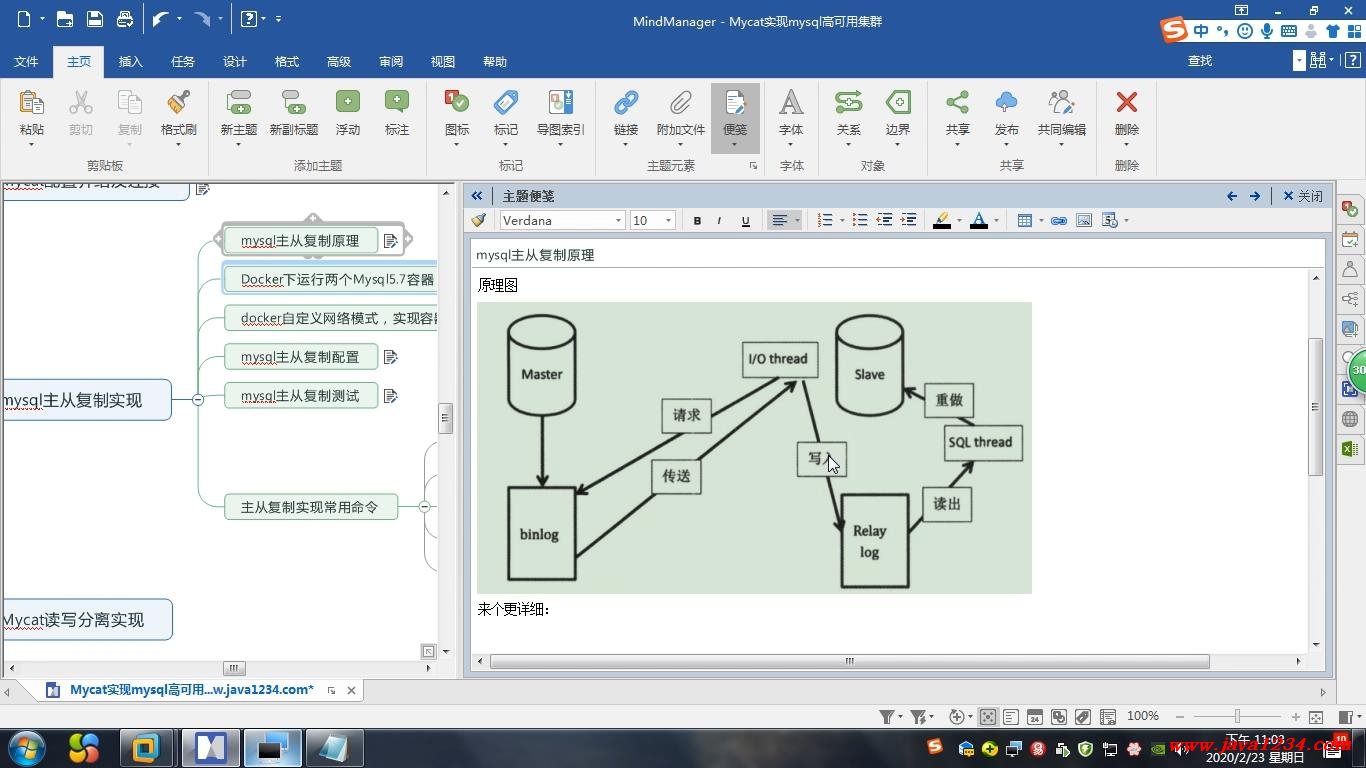Screen dimensions: 1366x768
Task: Click the 关系 relationship icon
Action: pos(848,104)
